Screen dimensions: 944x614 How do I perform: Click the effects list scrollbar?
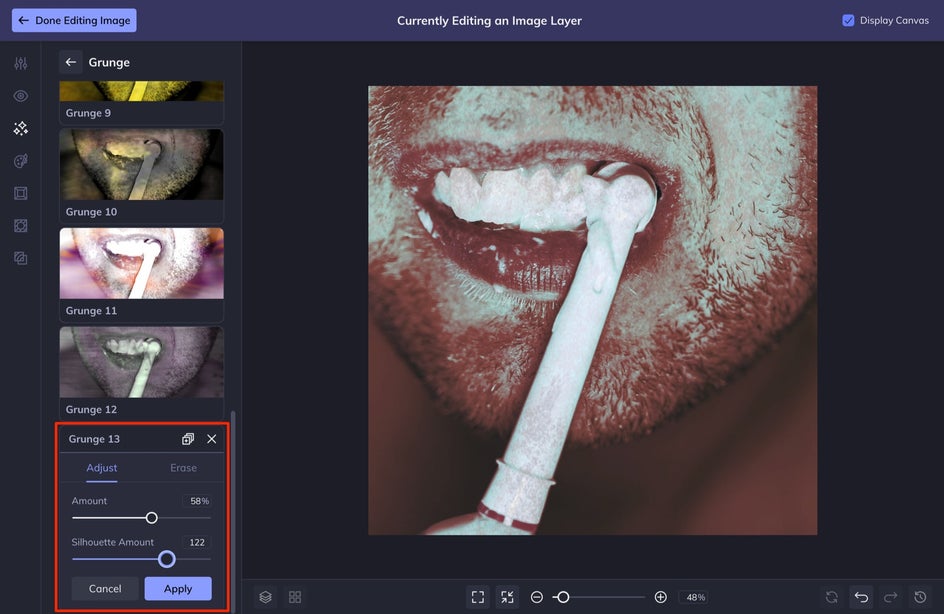pos(233,512)
